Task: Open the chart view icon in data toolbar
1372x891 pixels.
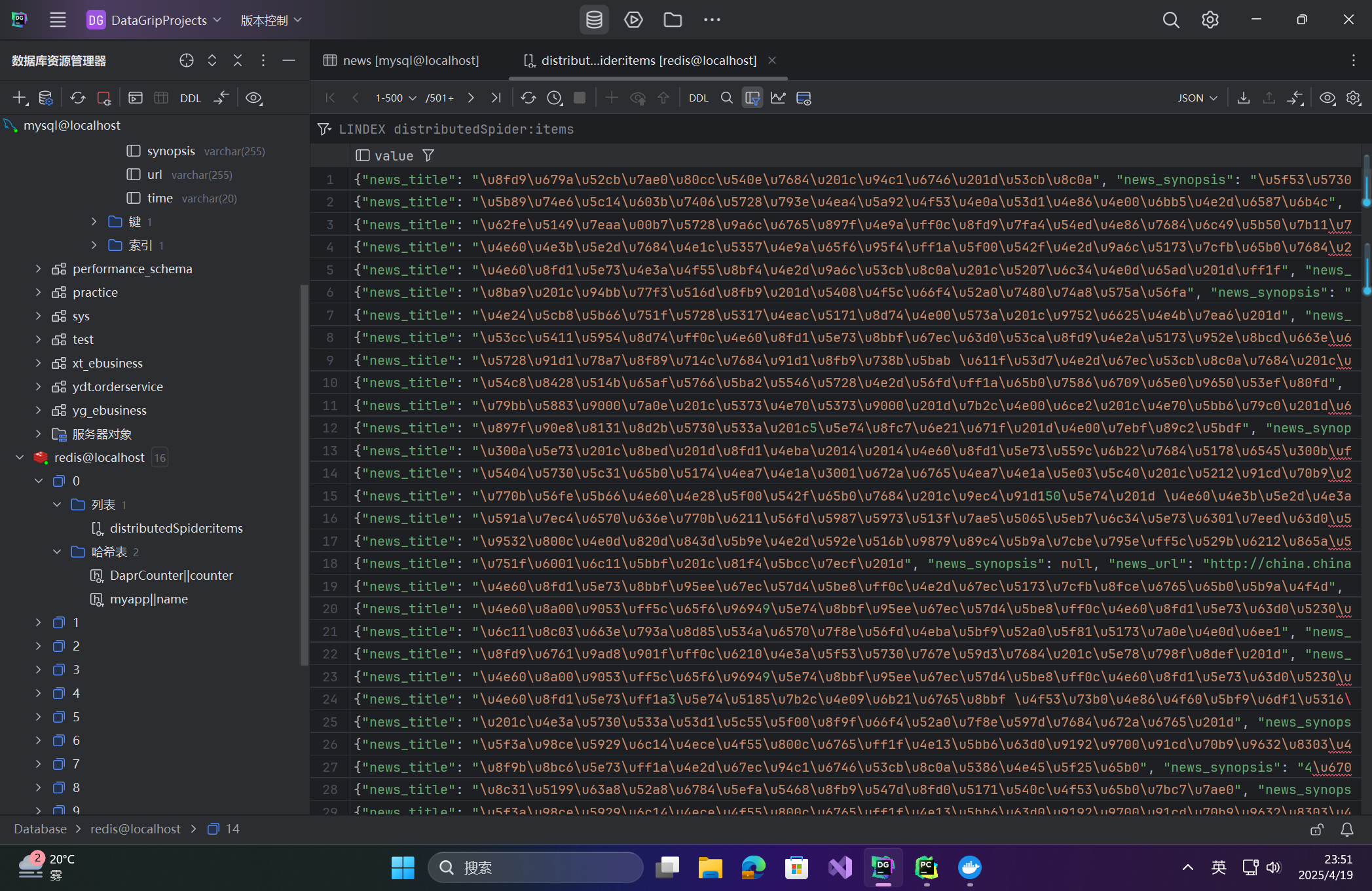Action: coord(778,98)
